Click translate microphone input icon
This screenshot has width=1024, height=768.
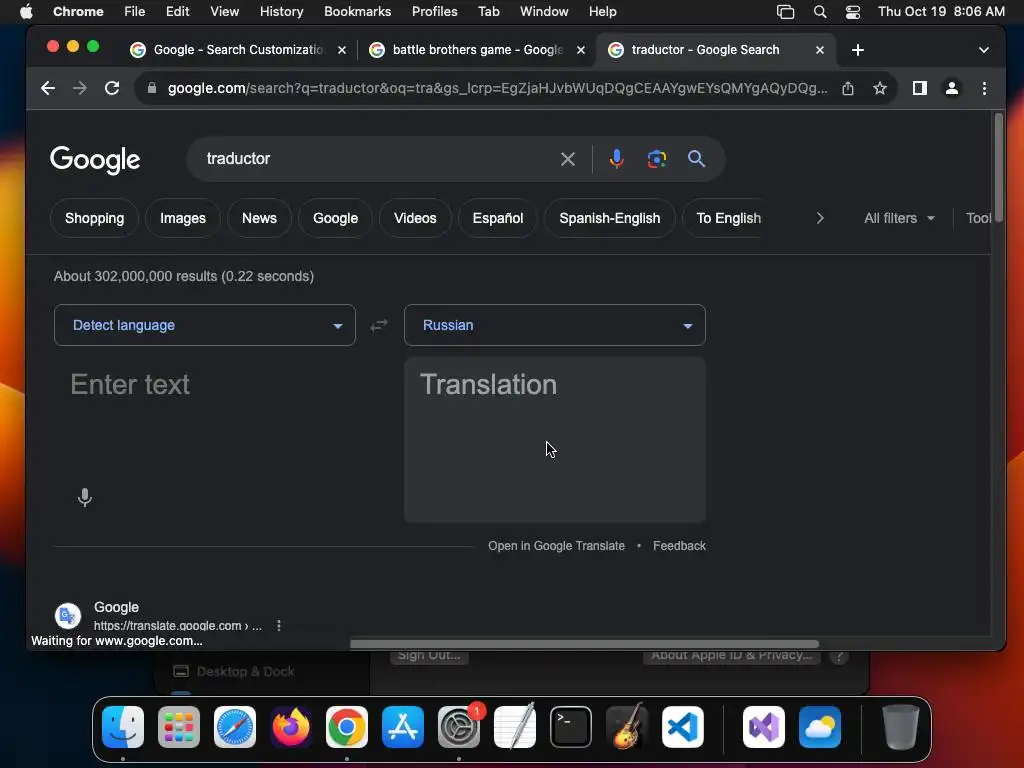pos(84,498)
